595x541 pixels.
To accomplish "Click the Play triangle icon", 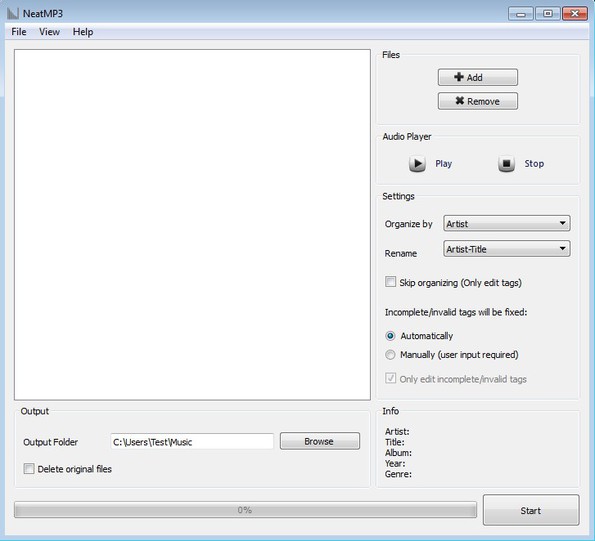I will [417, 164].
